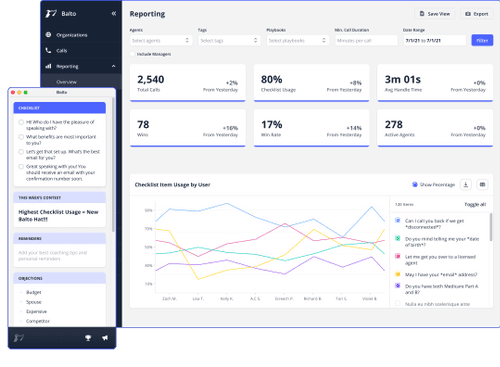Collapse the sidebar with double chevron icon
500x367 pixels.
pos(114,13)
